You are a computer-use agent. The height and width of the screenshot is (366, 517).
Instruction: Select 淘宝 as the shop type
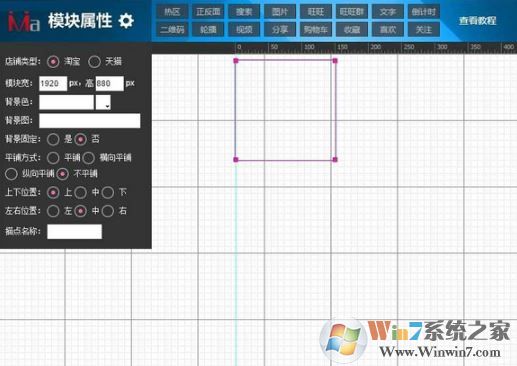point(53,62)
